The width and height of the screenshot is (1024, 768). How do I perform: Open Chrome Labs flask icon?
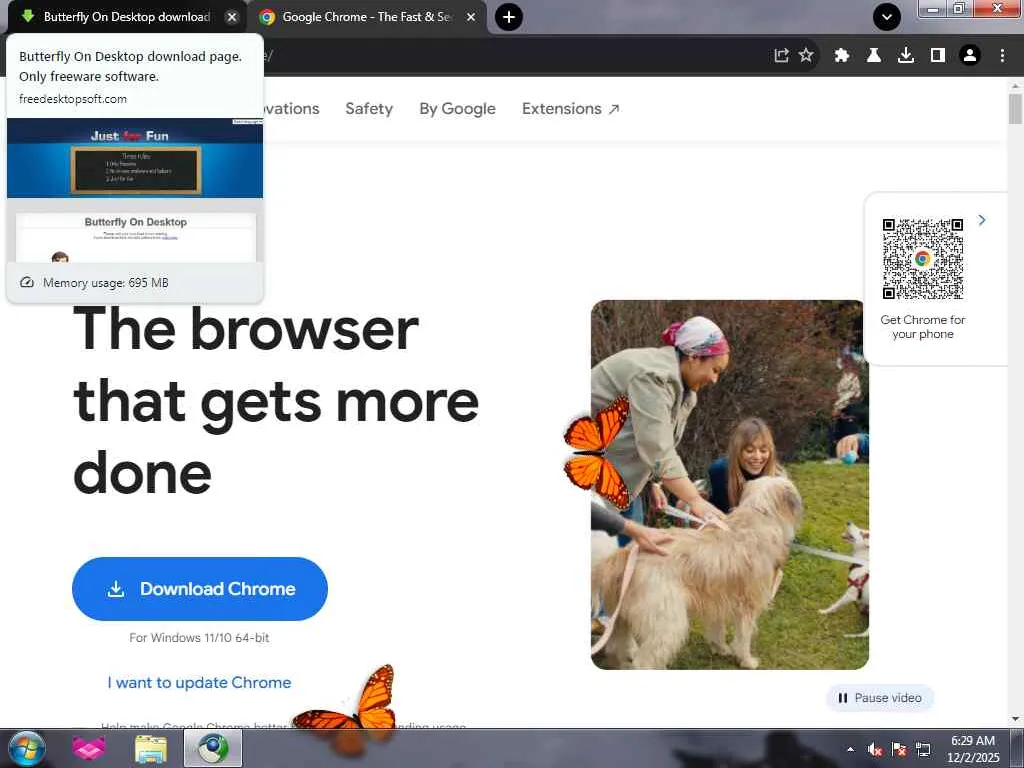(x=874, y=56)
